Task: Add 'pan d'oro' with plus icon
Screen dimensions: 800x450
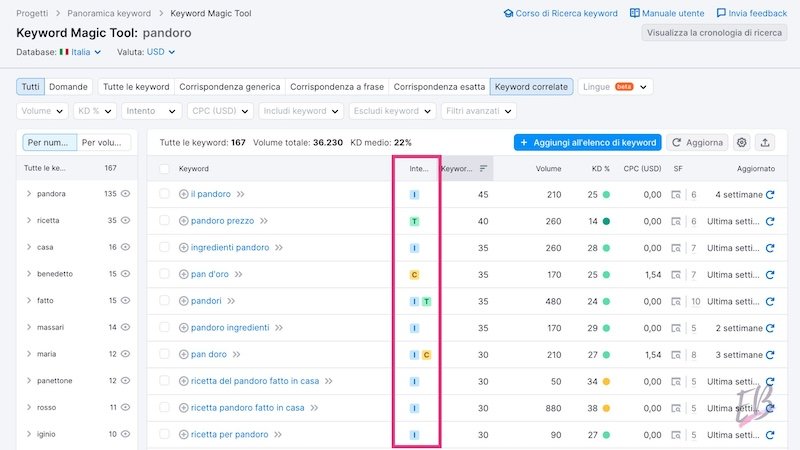Action: pyautogui.click(x=184, y=274)
